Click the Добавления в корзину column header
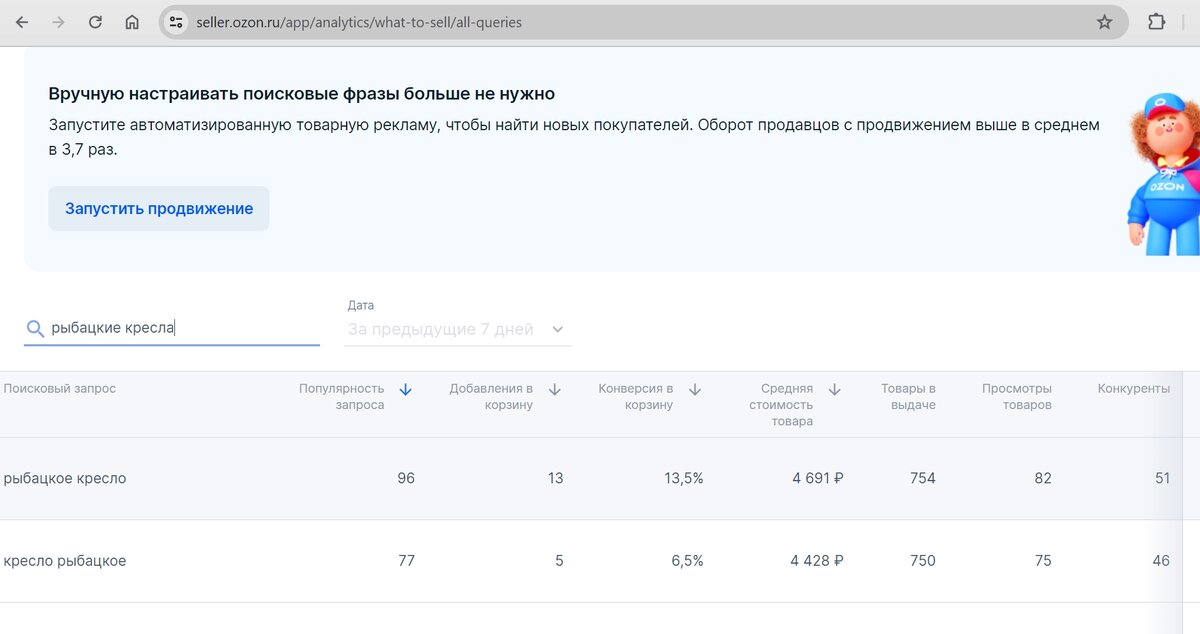The image size is (1200, 634). pyautogui.click(x=491, y=397)
